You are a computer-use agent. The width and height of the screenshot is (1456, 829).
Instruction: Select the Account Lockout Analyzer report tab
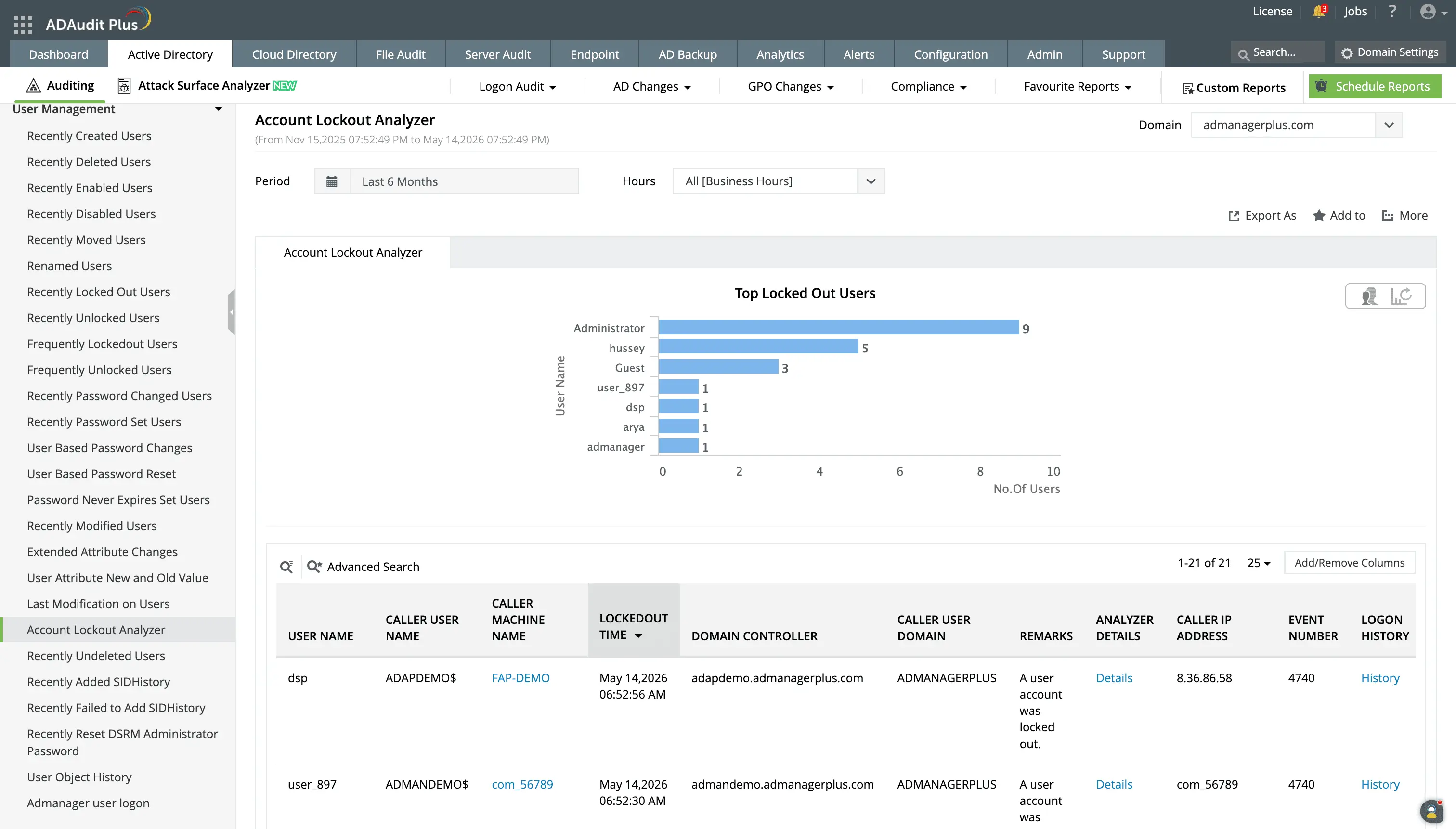pyautogui.click(x=353, y=253)
